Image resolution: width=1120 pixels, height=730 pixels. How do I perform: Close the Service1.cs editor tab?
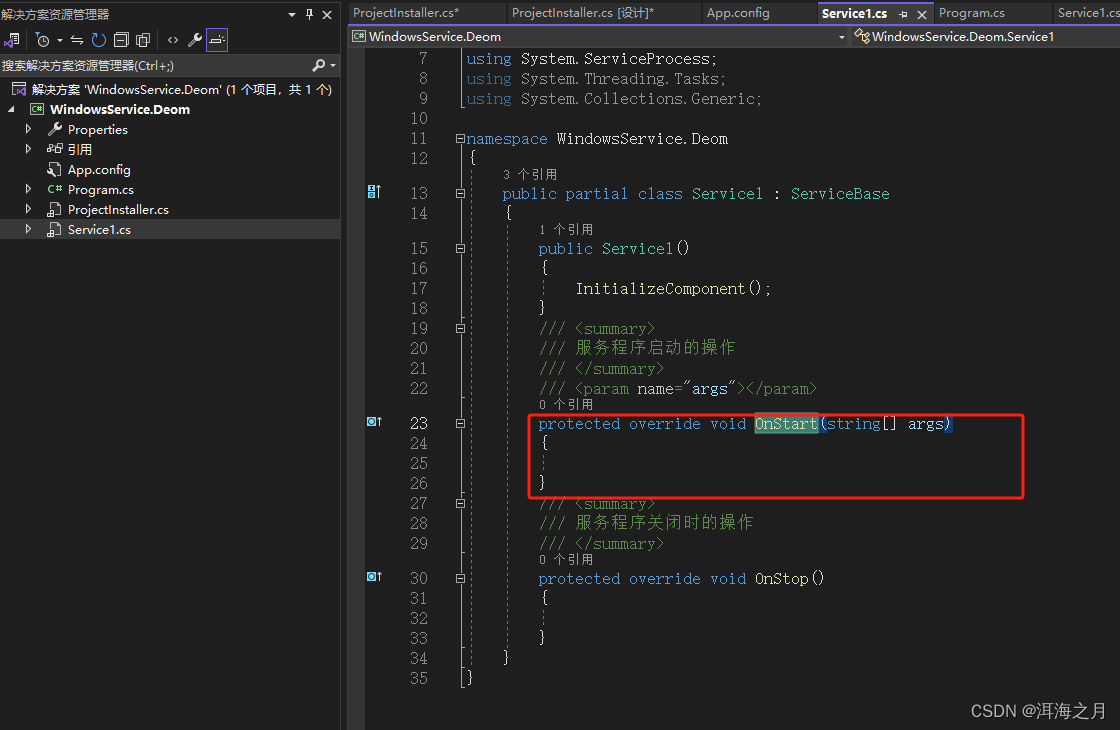(921, 14)
